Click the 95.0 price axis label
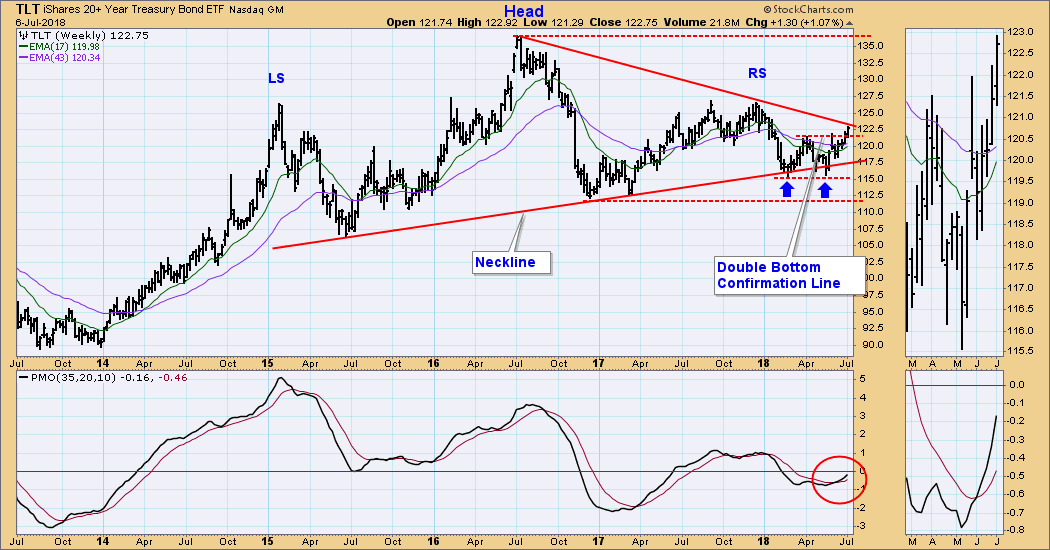Screen dimensions: 1050x550 871,312
